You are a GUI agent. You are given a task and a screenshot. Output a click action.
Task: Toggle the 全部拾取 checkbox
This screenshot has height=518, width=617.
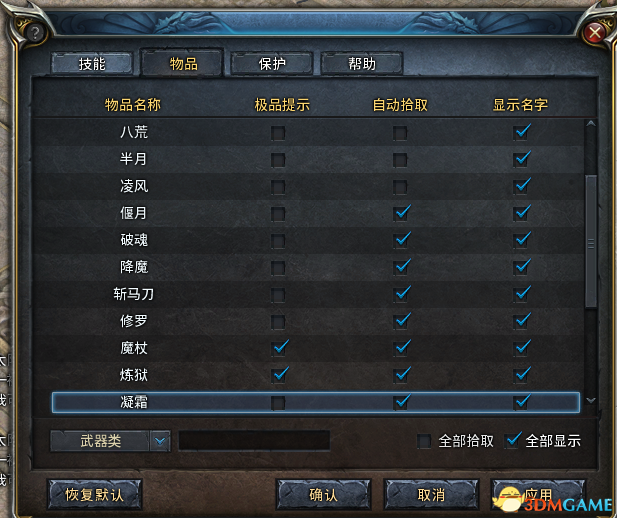pos(424,441)
